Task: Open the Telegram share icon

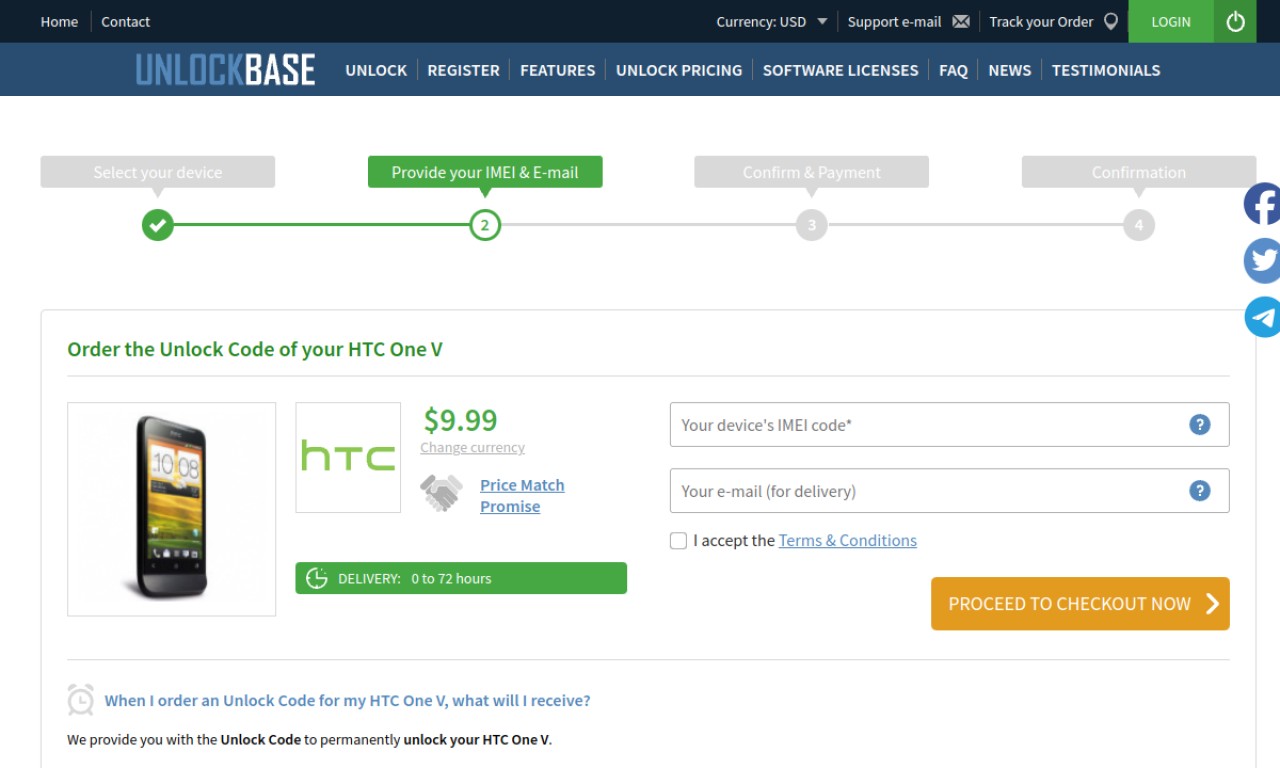Action: pyautogui.click(x=1262, y=317)
